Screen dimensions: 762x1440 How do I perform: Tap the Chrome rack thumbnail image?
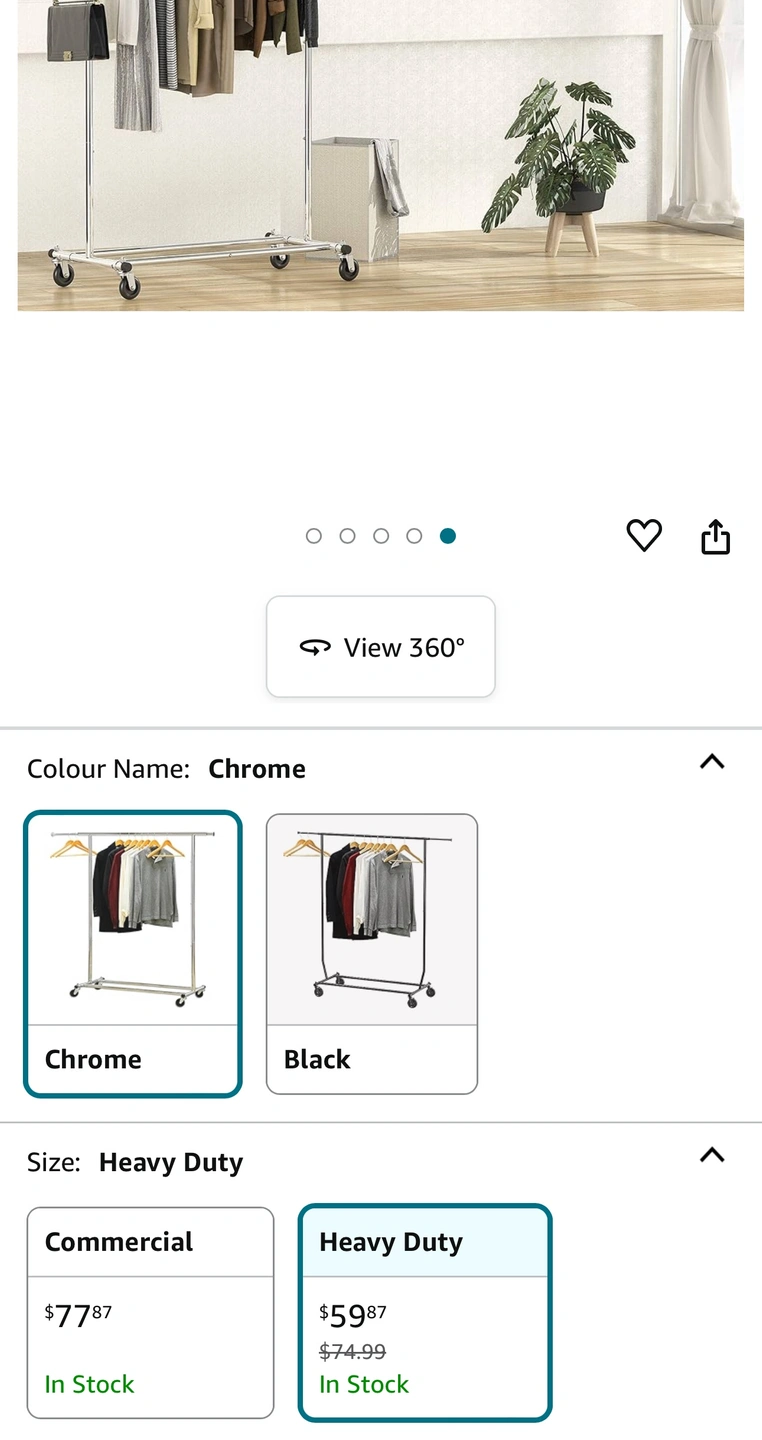tap(133, 920)
